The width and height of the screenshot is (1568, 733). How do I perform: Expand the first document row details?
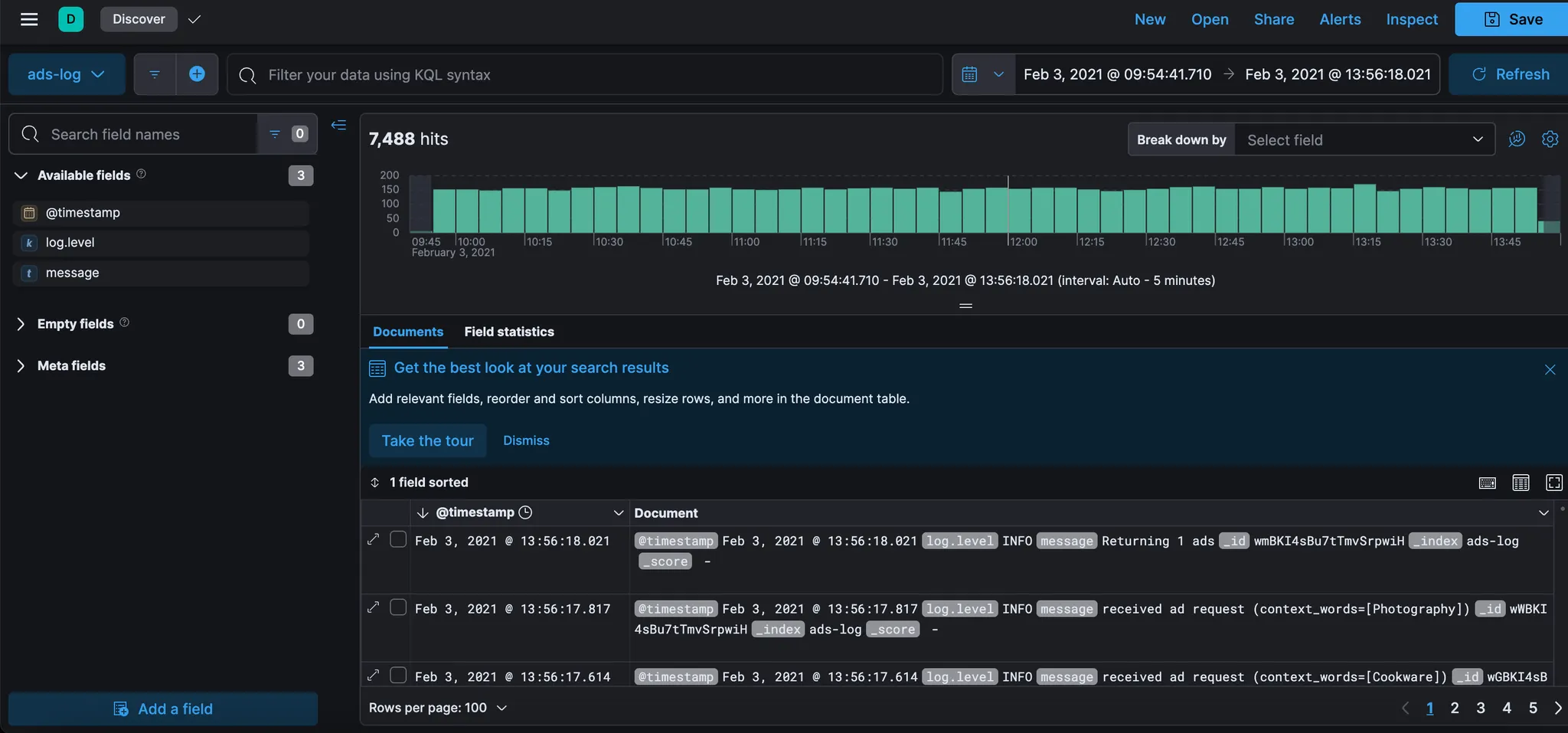coord(374,540)
